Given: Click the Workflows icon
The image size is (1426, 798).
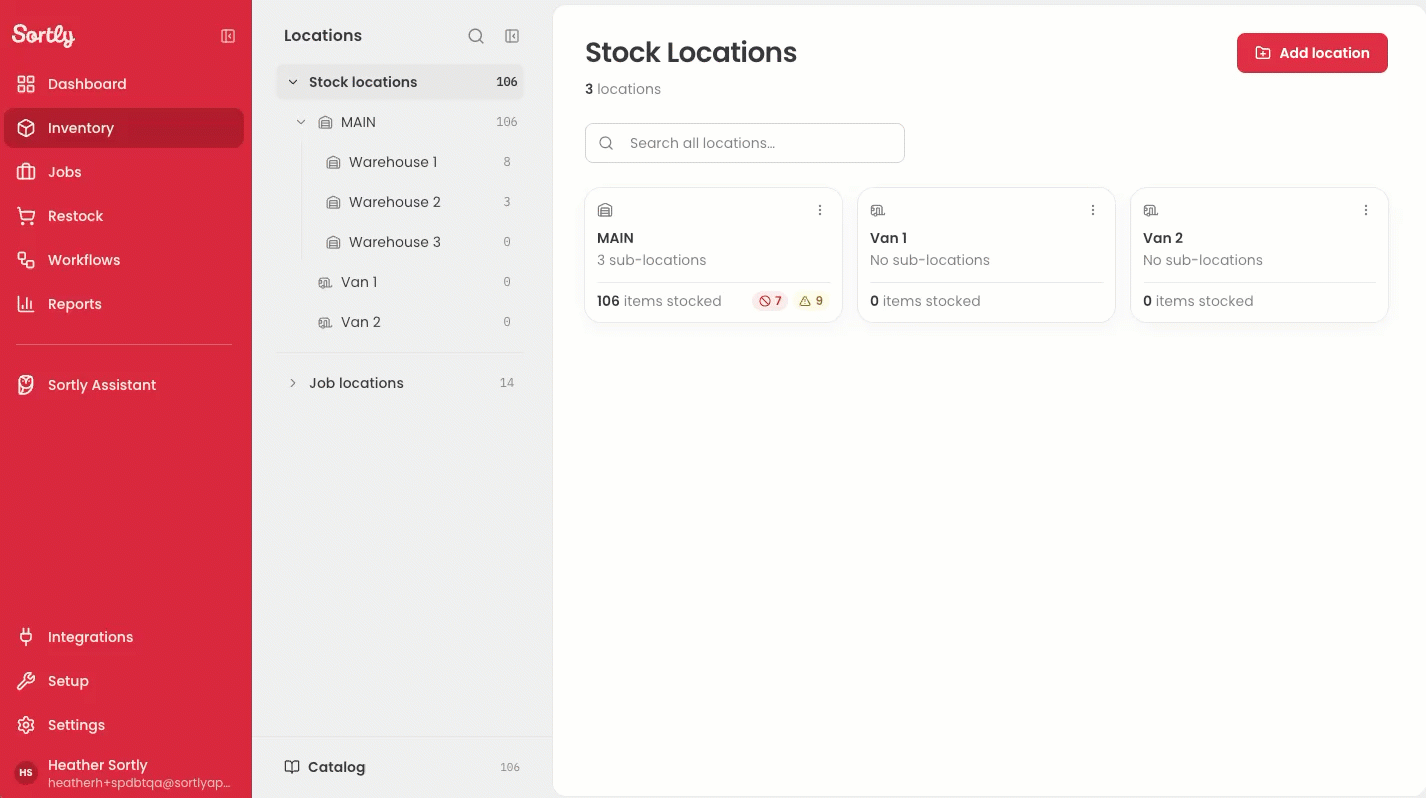Looking at the screenshot, I should tap(26, 260).
